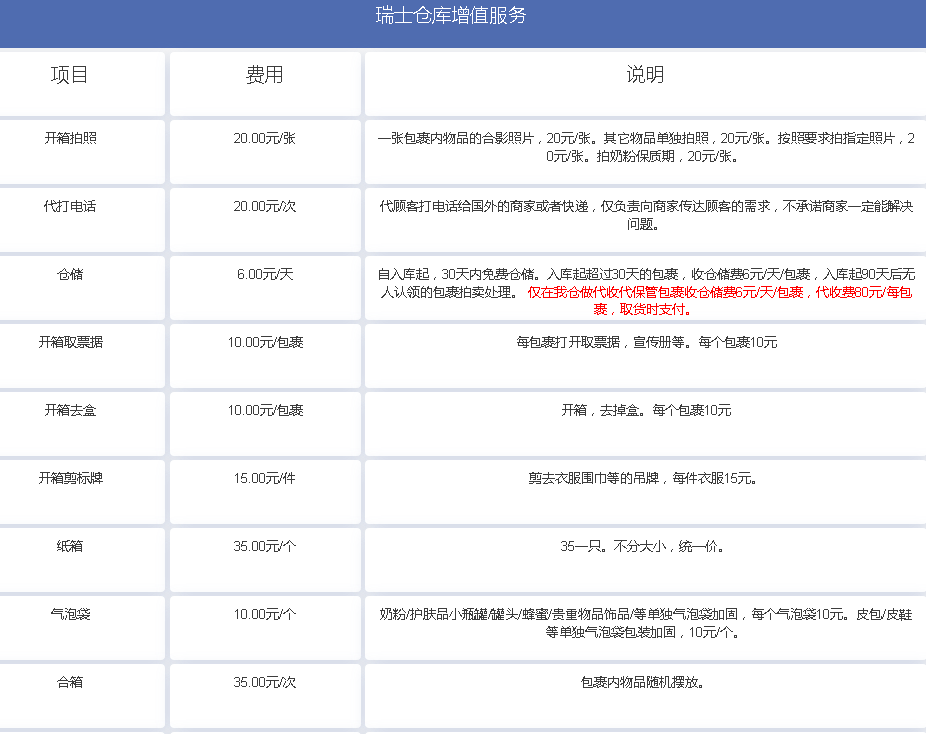Click the 开箱取票据 service item
926x734 pixels.
coord(70,342)
